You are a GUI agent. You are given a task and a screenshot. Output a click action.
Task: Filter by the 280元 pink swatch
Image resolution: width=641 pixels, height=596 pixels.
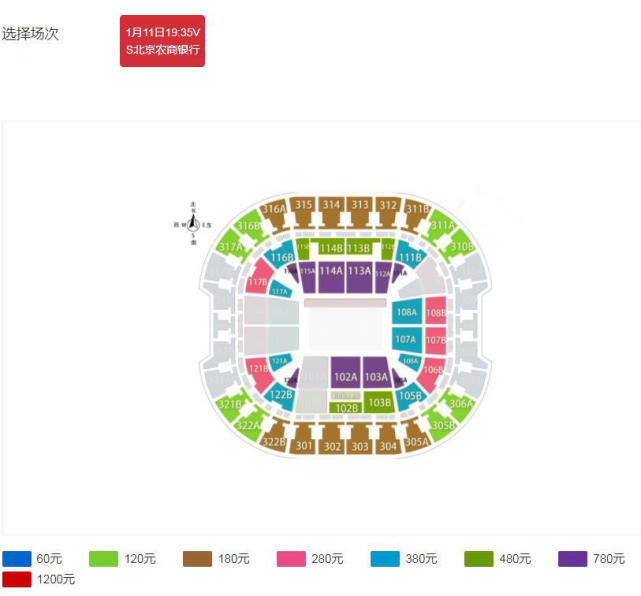291,559
